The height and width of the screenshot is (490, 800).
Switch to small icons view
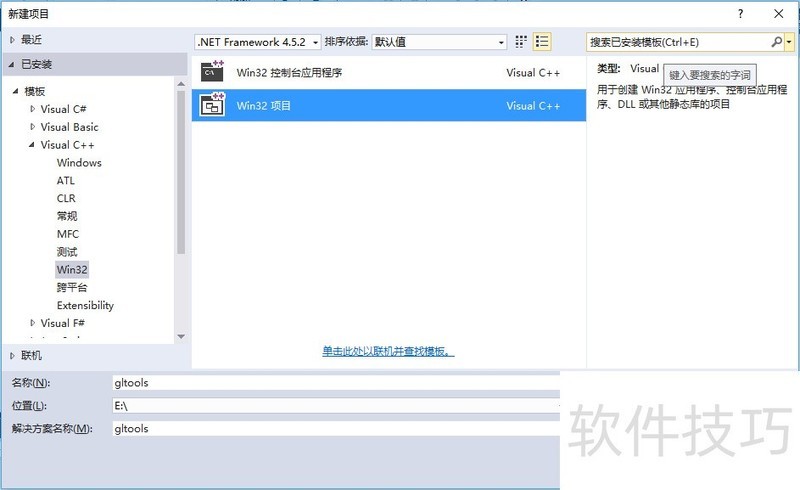pyautogui.click(x=520, y=42)
